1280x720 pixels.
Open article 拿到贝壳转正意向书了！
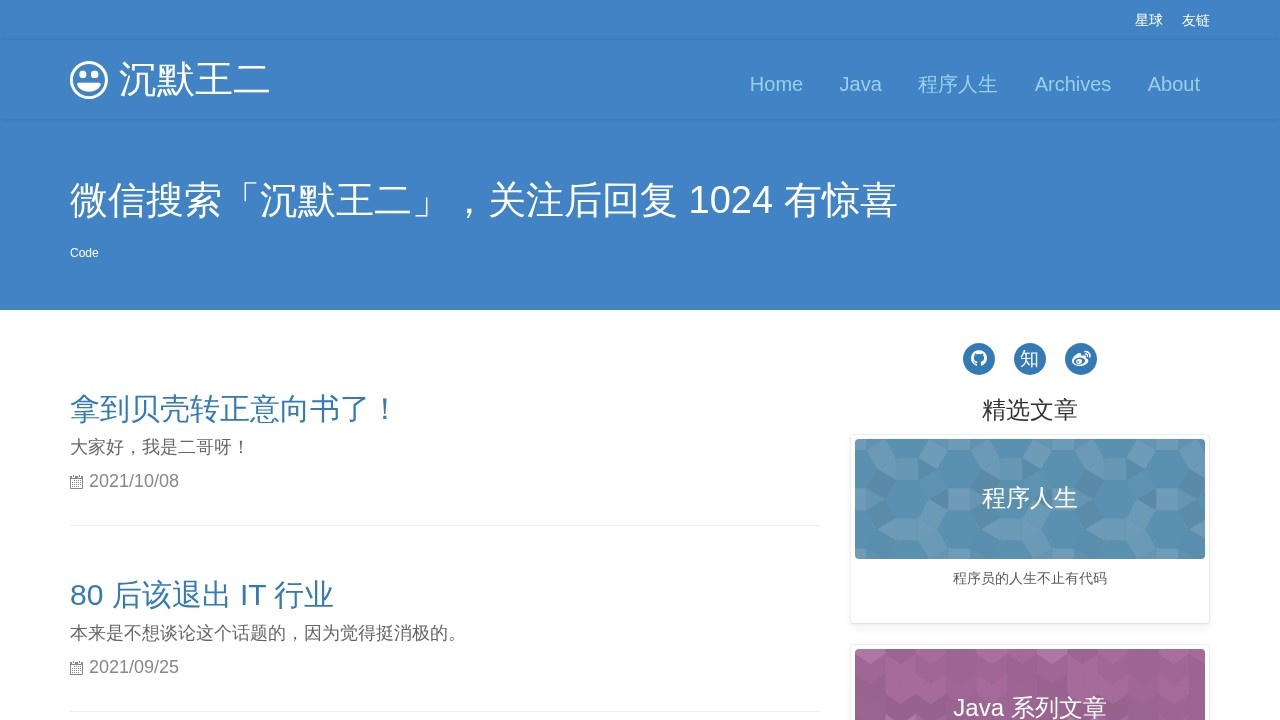tap(234, 409)
